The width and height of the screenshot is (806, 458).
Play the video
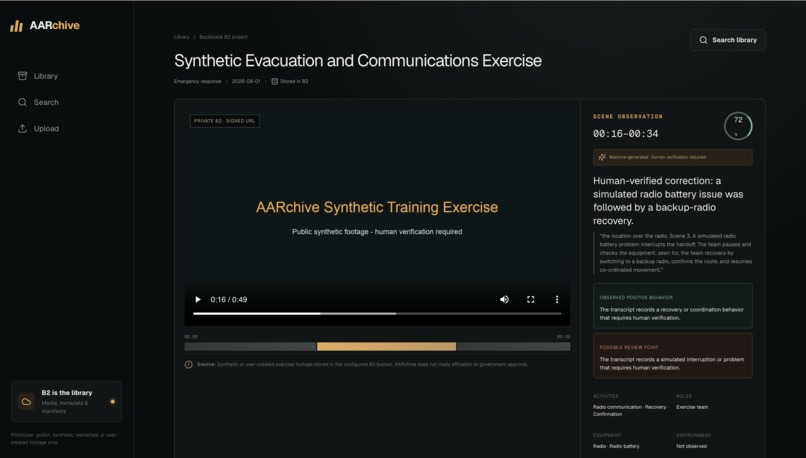[x=198, y=300]
